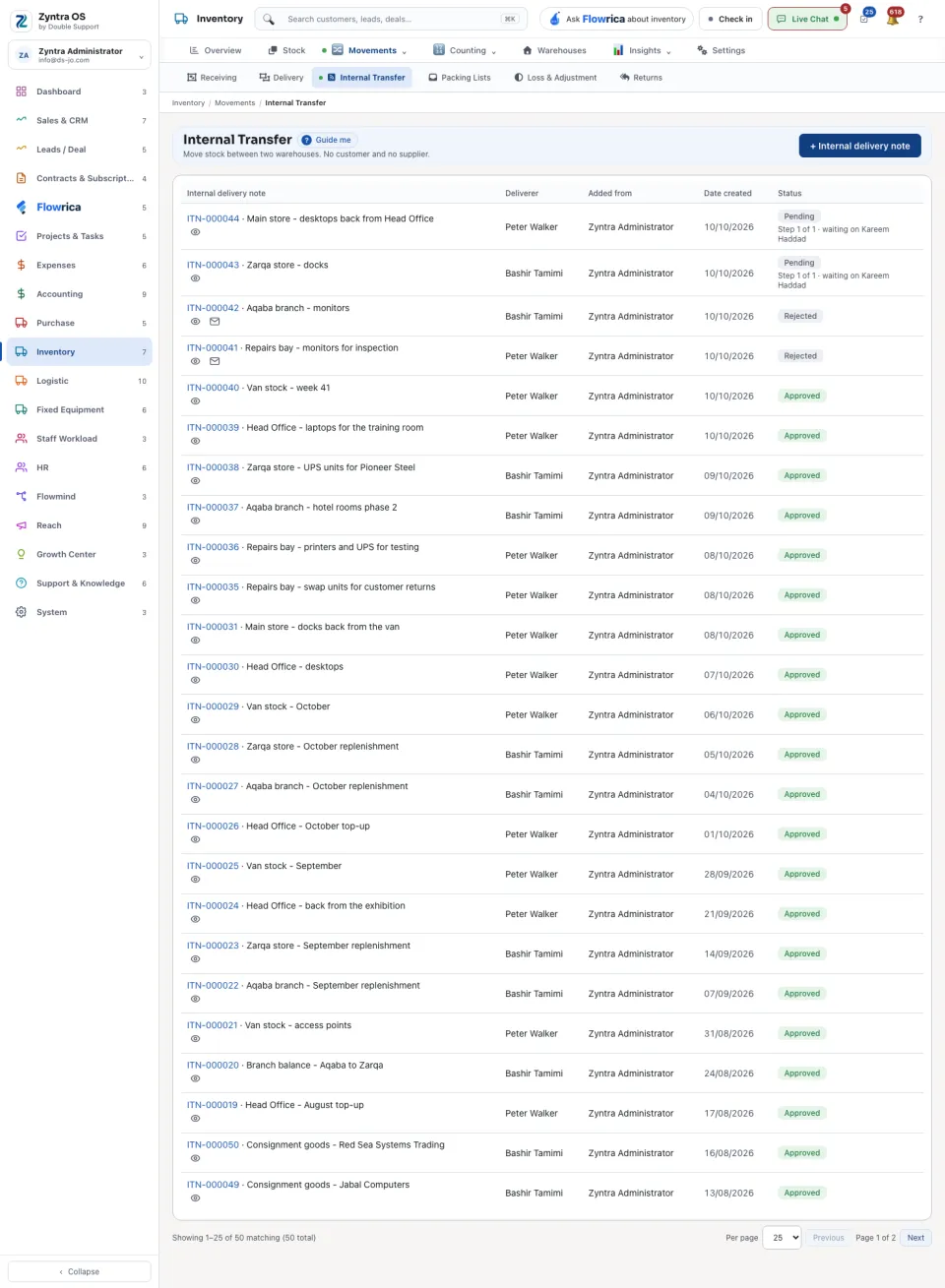View ITN-000043 using its eye icon

pyautogui.click(x=195, y=278)
